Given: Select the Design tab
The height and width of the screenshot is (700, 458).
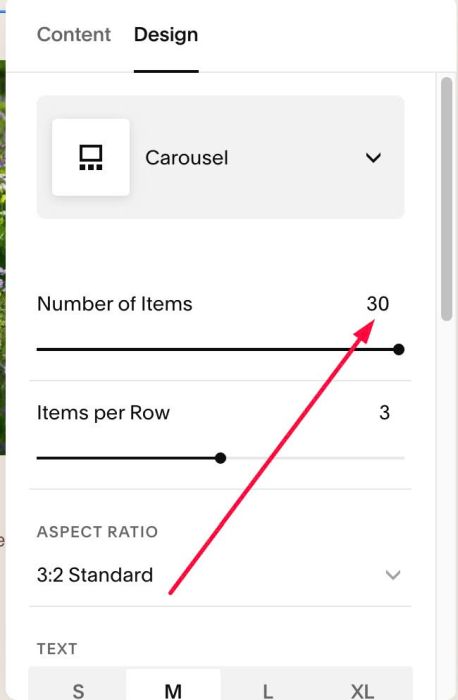Looking at the screenshot, I should pos(166,35).
